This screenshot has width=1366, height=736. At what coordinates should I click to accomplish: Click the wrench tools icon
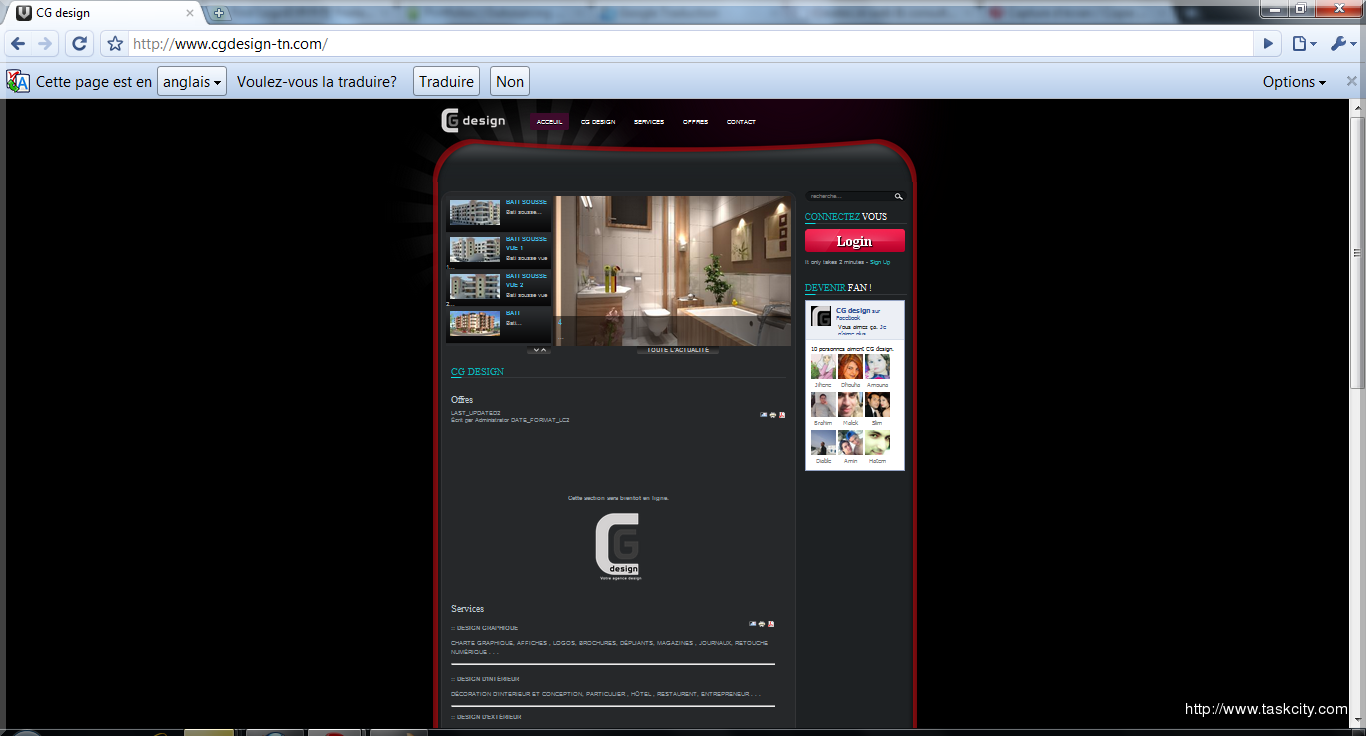(1341, 43)
